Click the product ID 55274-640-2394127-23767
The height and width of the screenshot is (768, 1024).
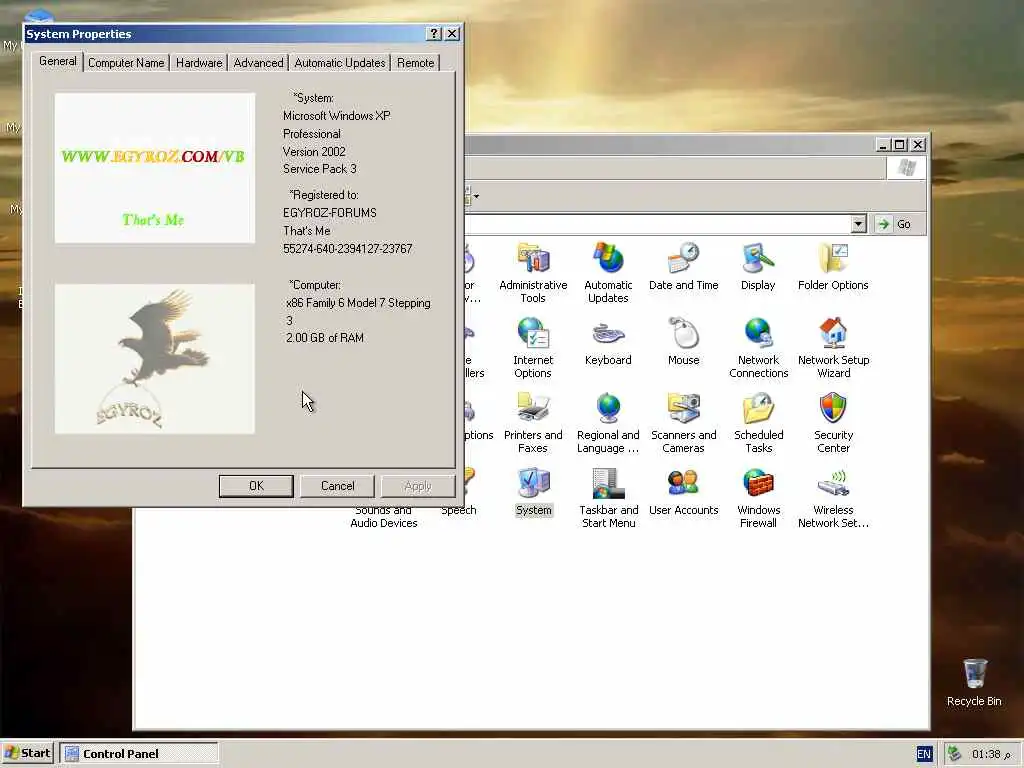347,249
